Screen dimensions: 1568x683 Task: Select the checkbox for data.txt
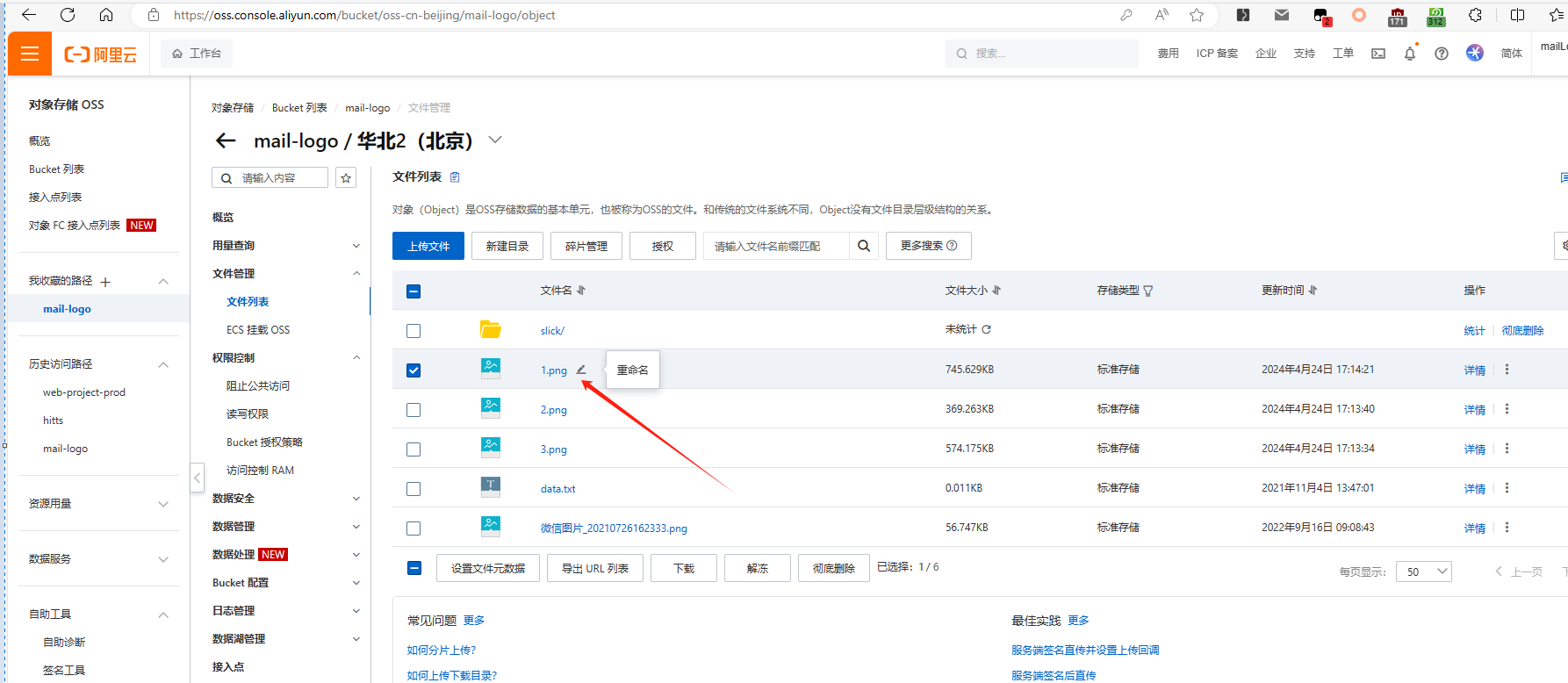point(414,489)
